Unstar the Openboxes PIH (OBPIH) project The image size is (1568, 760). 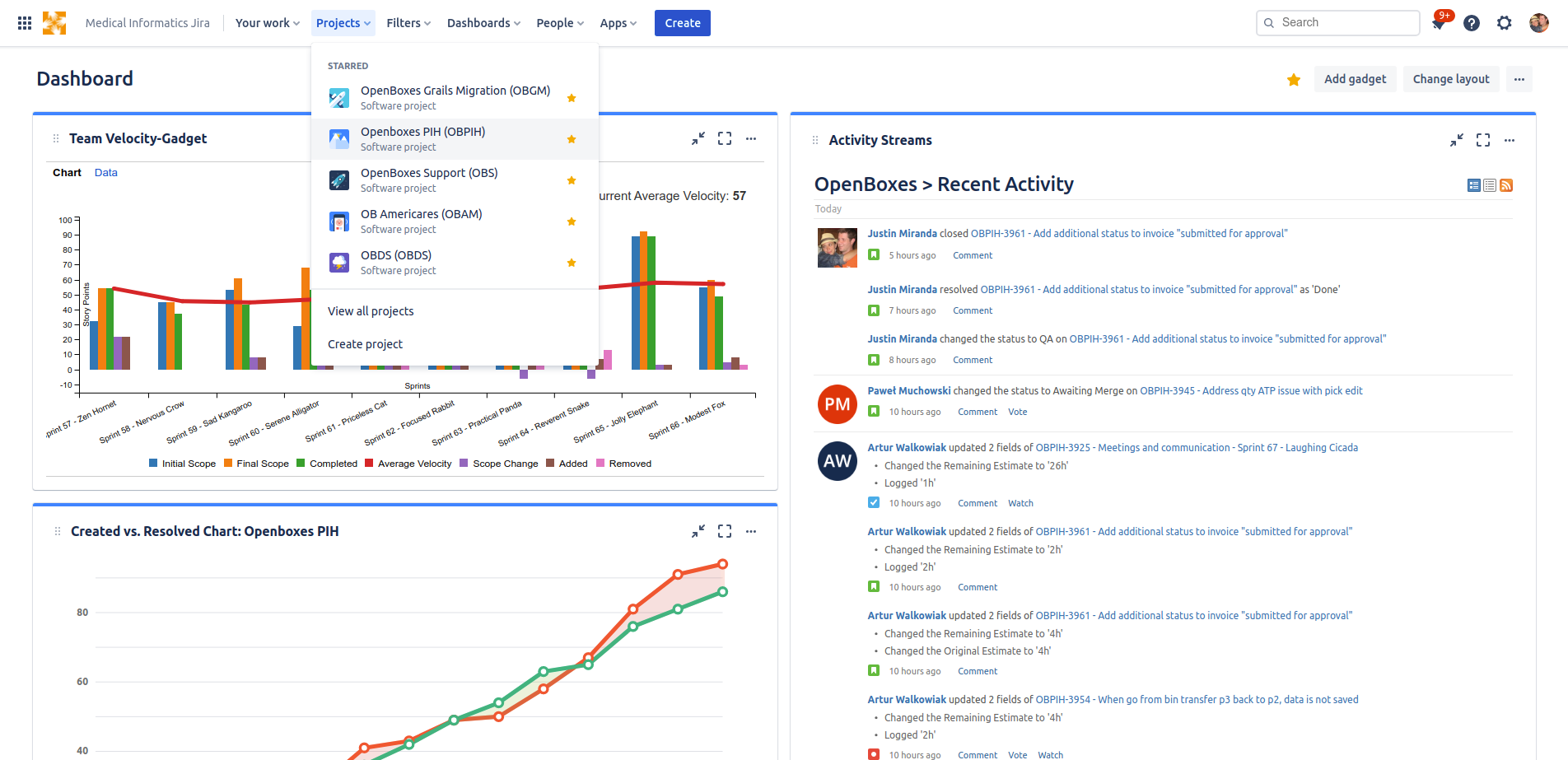[572, 139]
